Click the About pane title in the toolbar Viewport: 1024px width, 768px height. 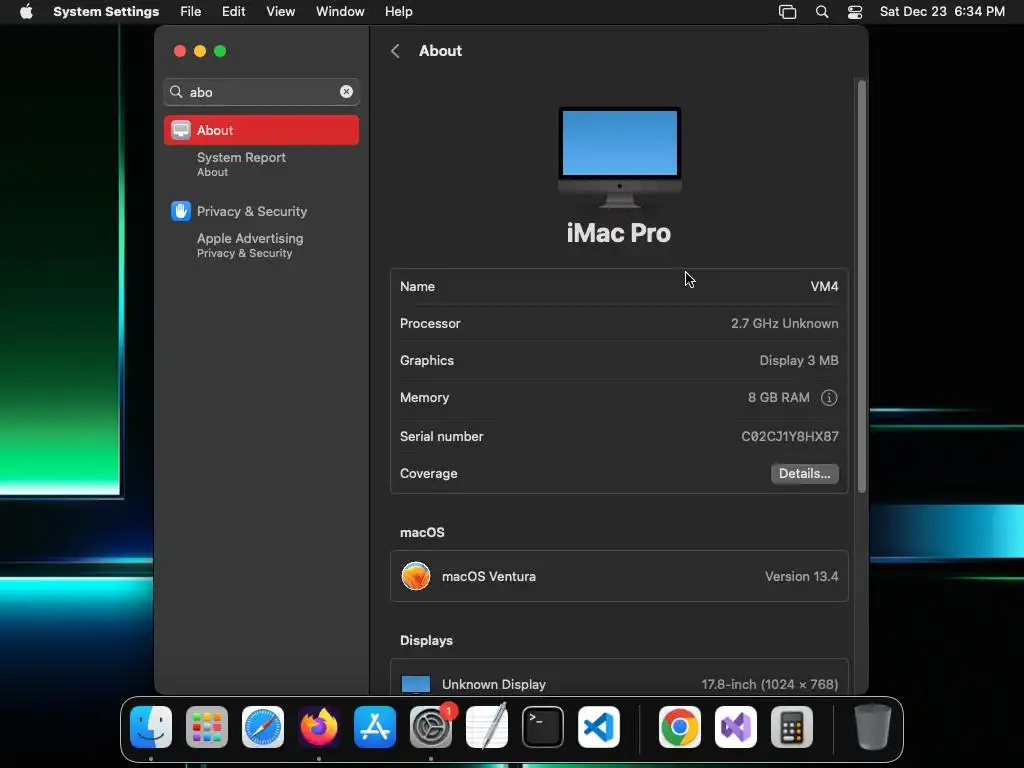[440, 51]
